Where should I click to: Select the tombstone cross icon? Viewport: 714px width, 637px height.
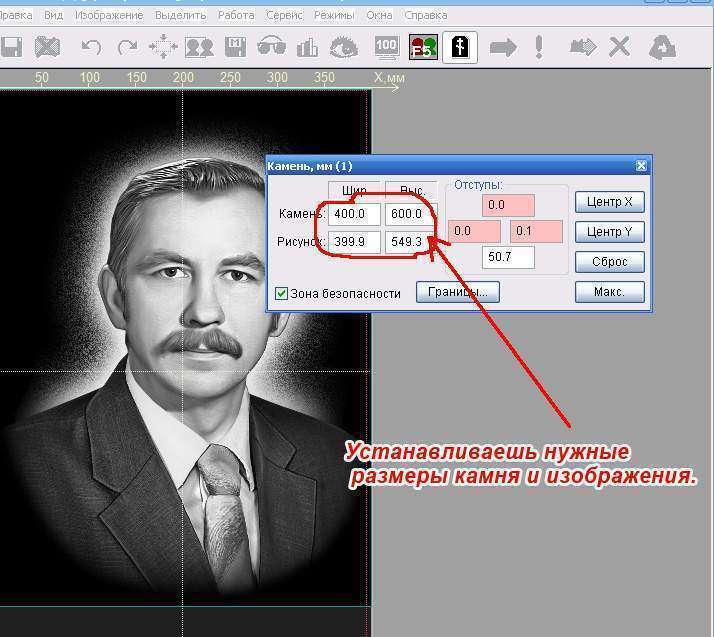coord(461,47)
